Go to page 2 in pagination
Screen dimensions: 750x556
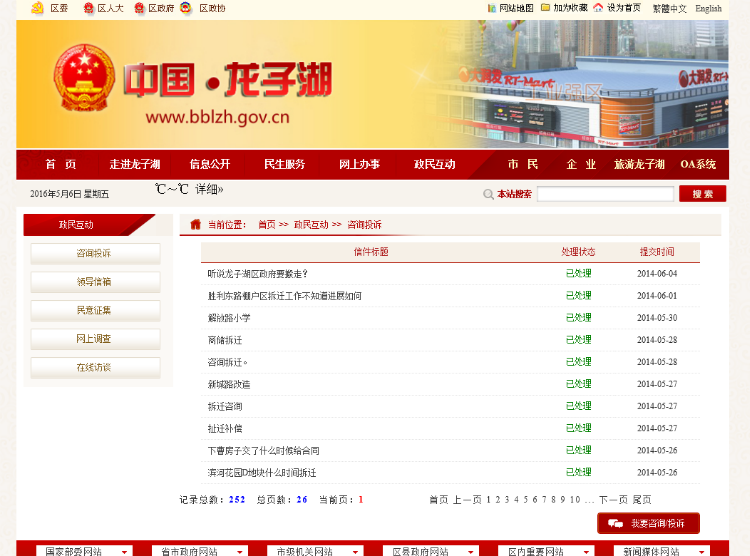point(498,500)
